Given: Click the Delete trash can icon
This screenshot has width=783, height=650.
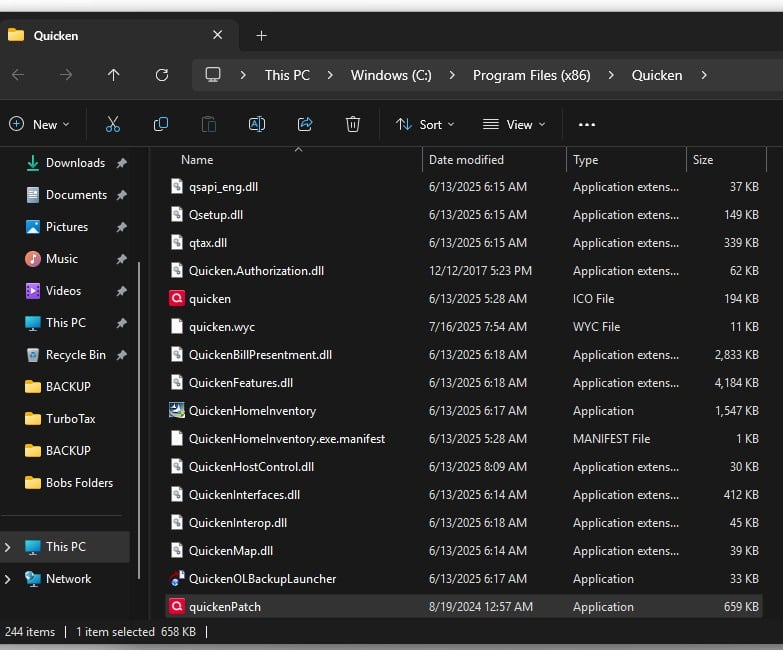Looking at the screenshot, I should 353,124.
